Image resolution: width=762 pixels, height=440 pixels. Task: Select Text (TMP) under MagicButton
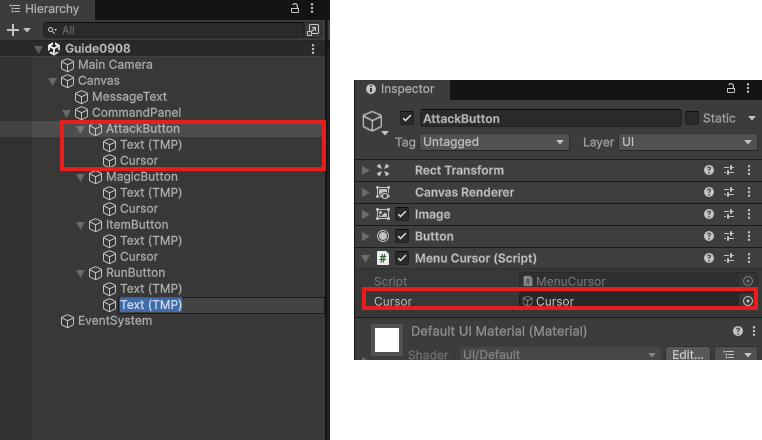[151, 193]
